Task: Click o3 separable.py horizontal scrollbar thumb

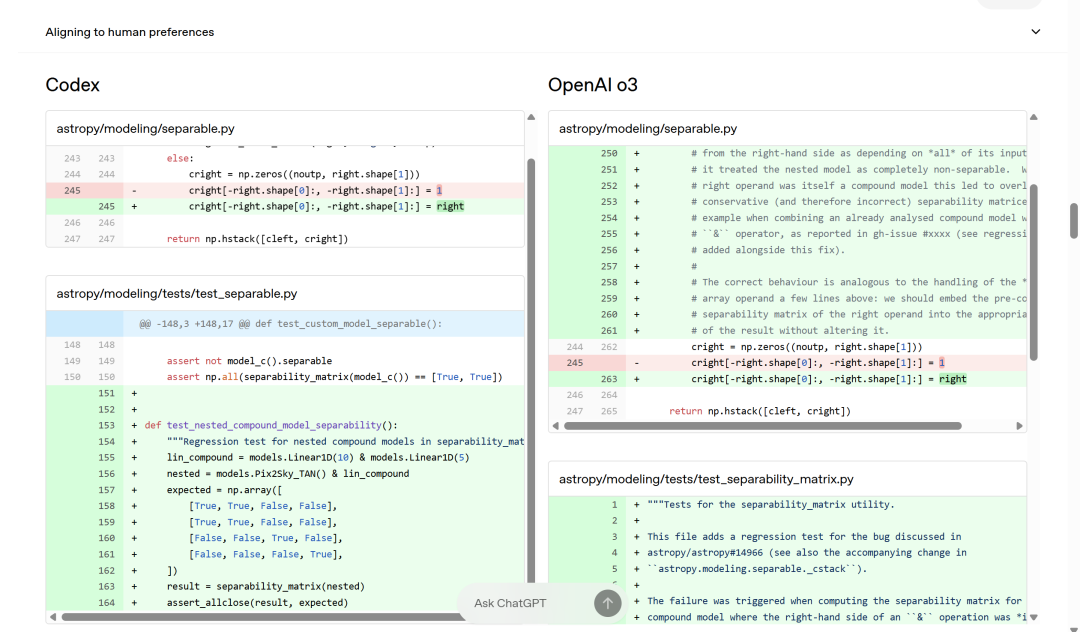Action: pos(762,425)
